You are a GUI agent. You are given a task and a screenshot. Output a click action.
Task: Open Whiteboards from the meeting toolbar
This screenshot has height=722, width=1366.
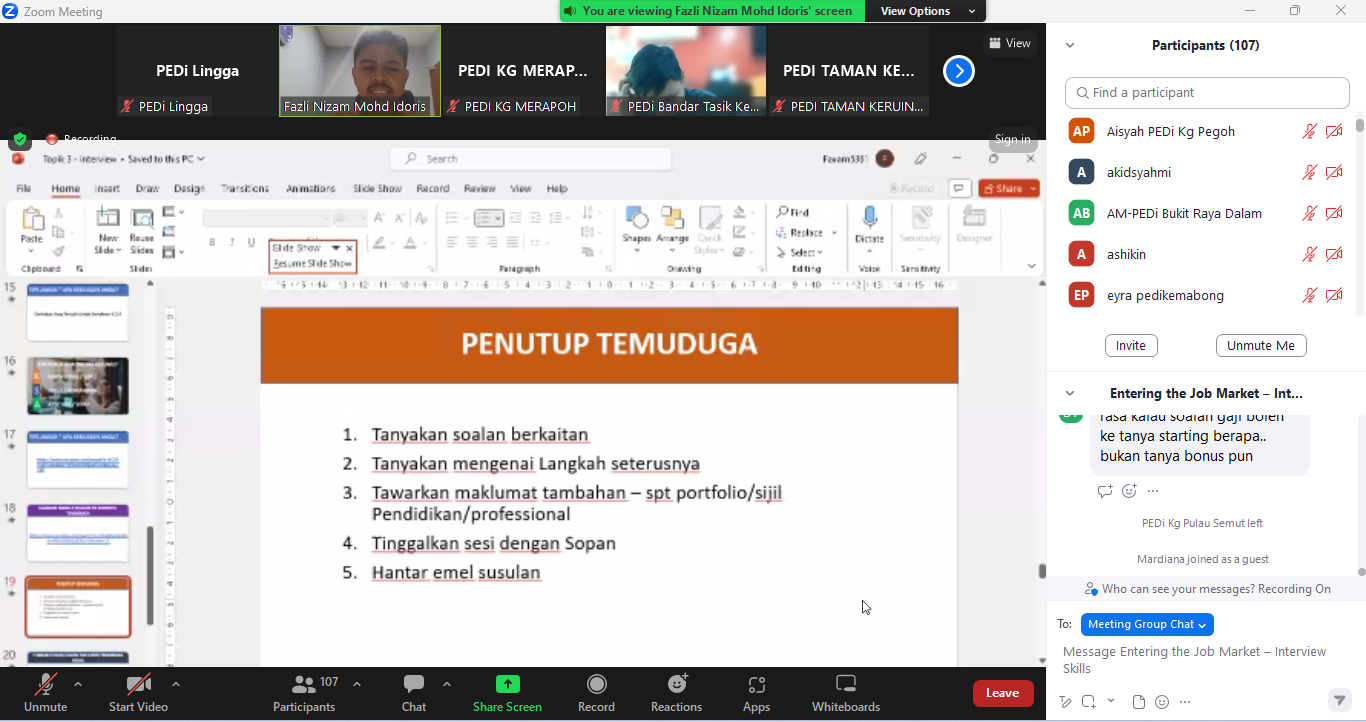[845, 685]
